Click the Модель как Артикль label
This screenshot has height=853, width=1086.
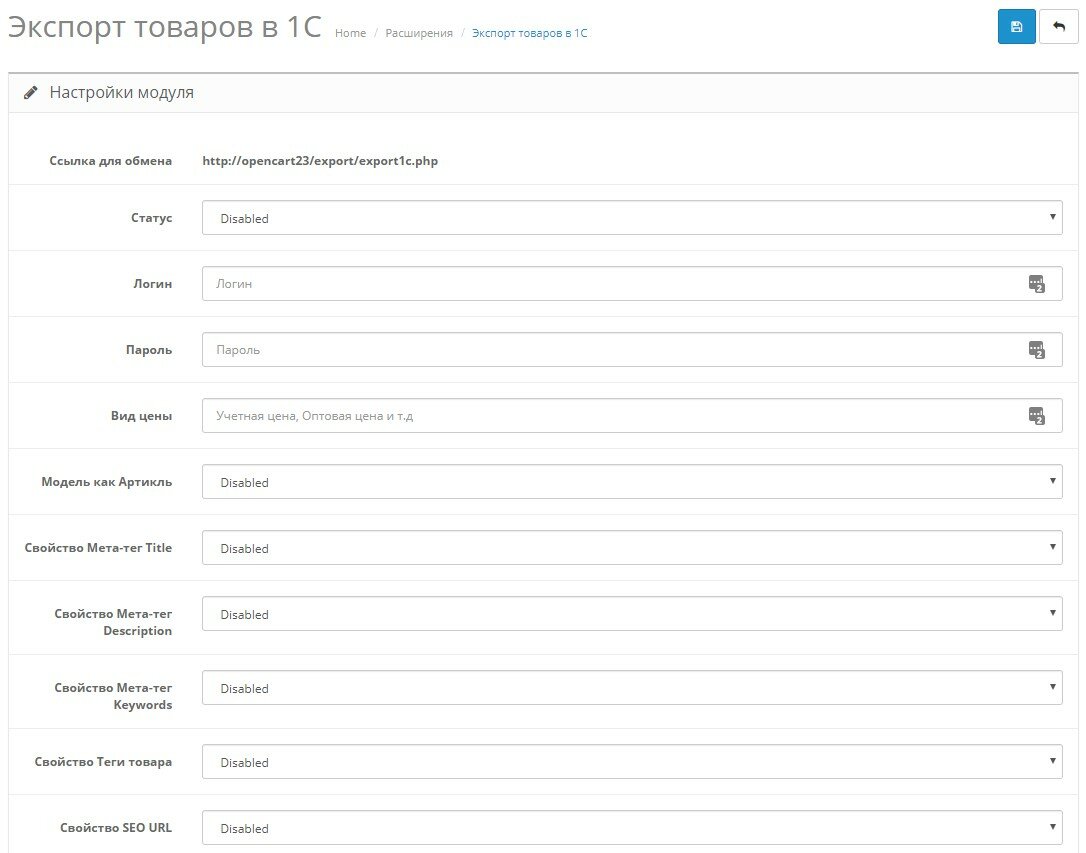(x=107, y=482)
